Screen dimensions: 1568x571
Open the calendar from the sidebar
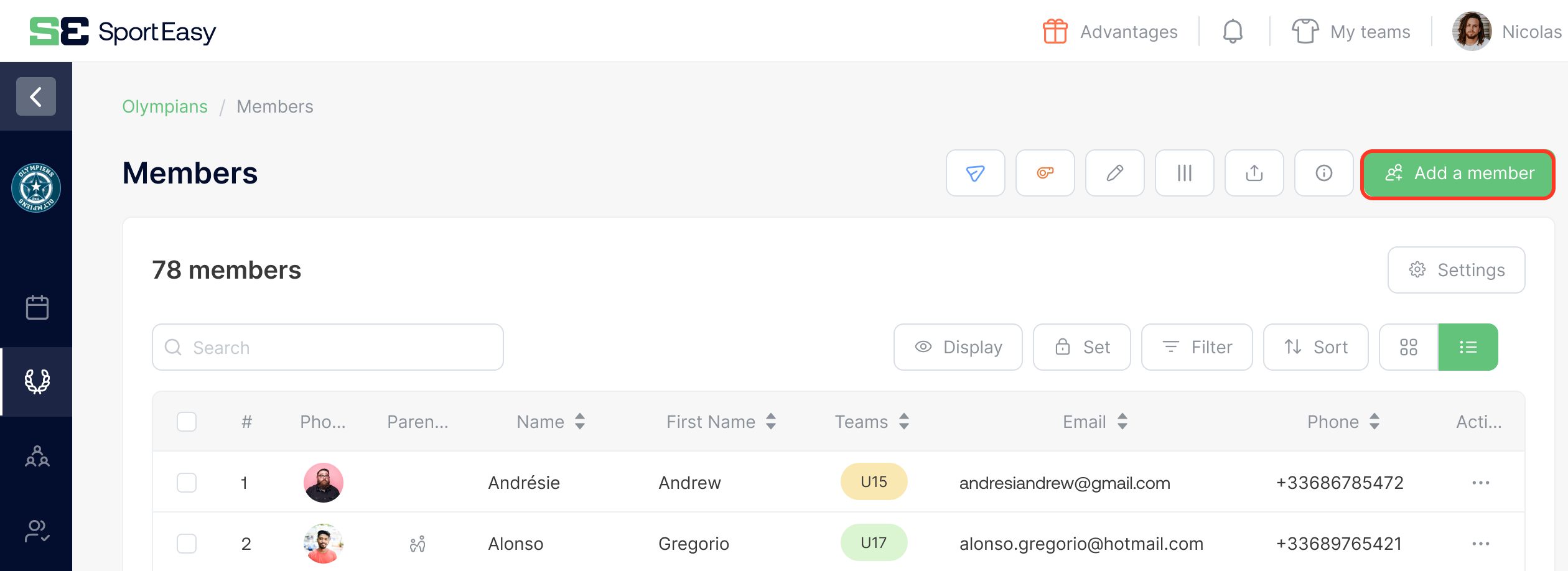(x=37, y=307)
